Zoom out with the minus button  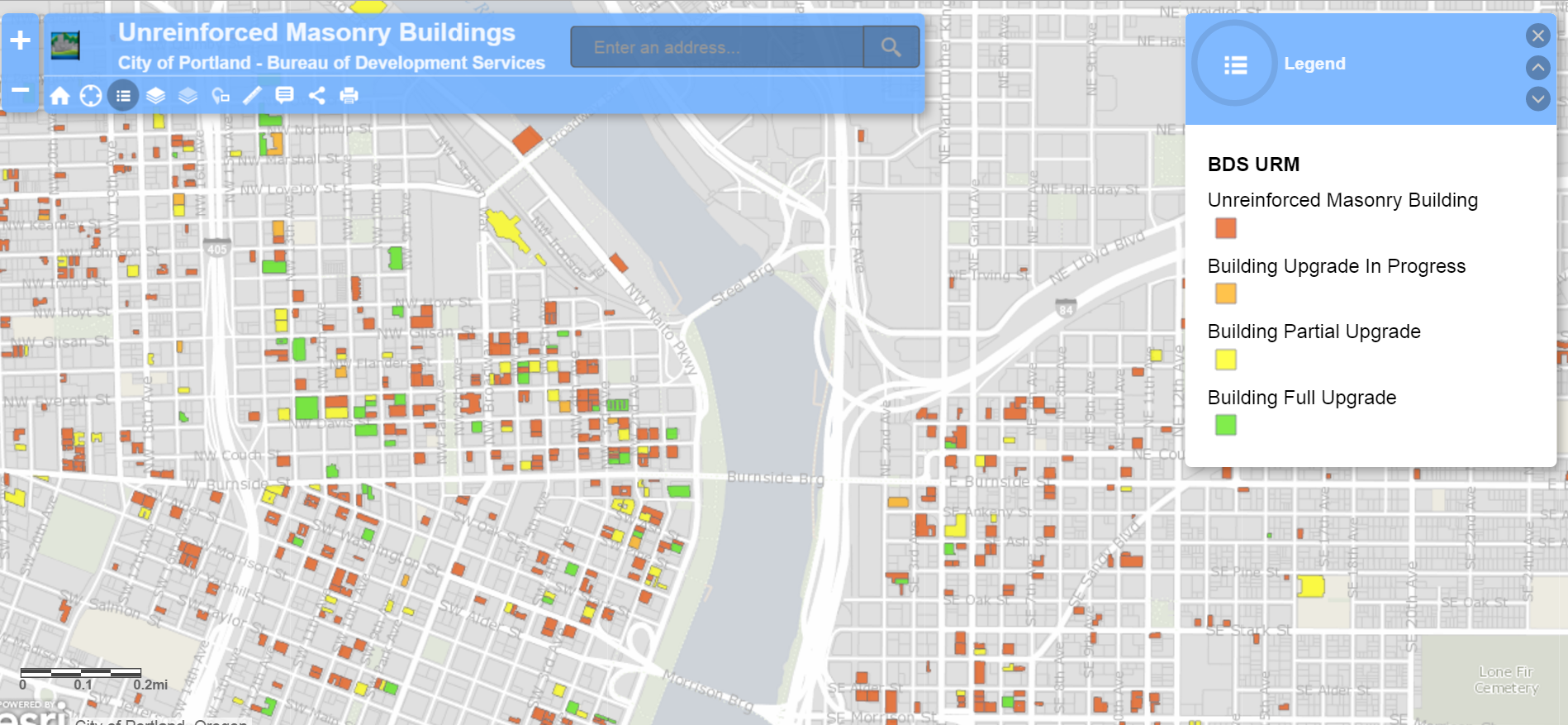pos(21,89)
